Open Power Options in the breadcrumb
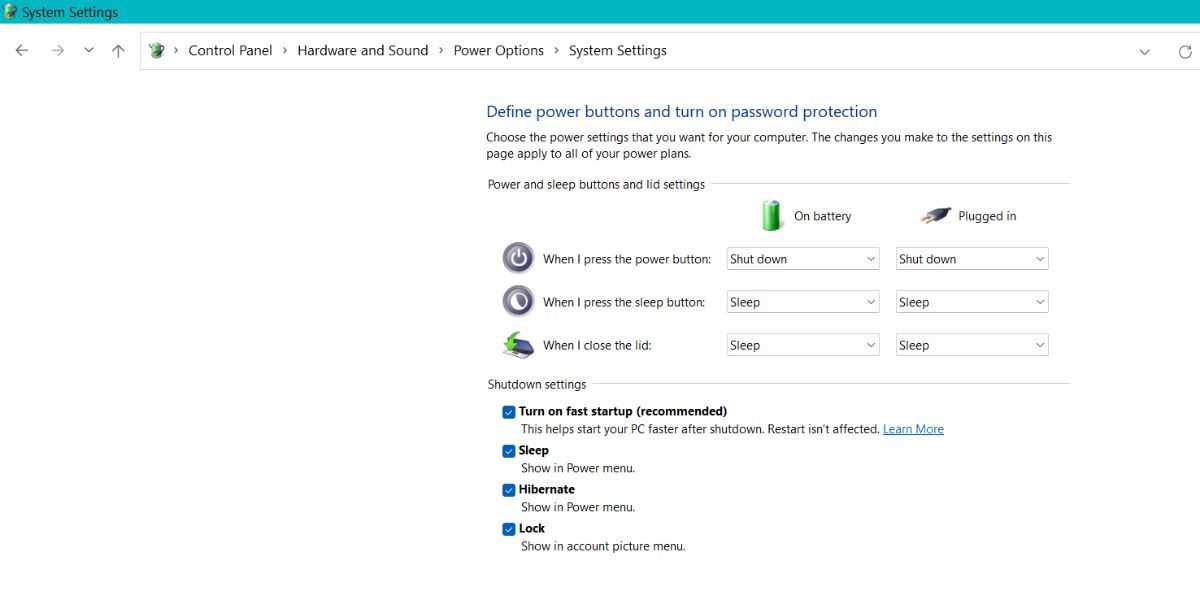1200x600 pixels. pos(499,51)
